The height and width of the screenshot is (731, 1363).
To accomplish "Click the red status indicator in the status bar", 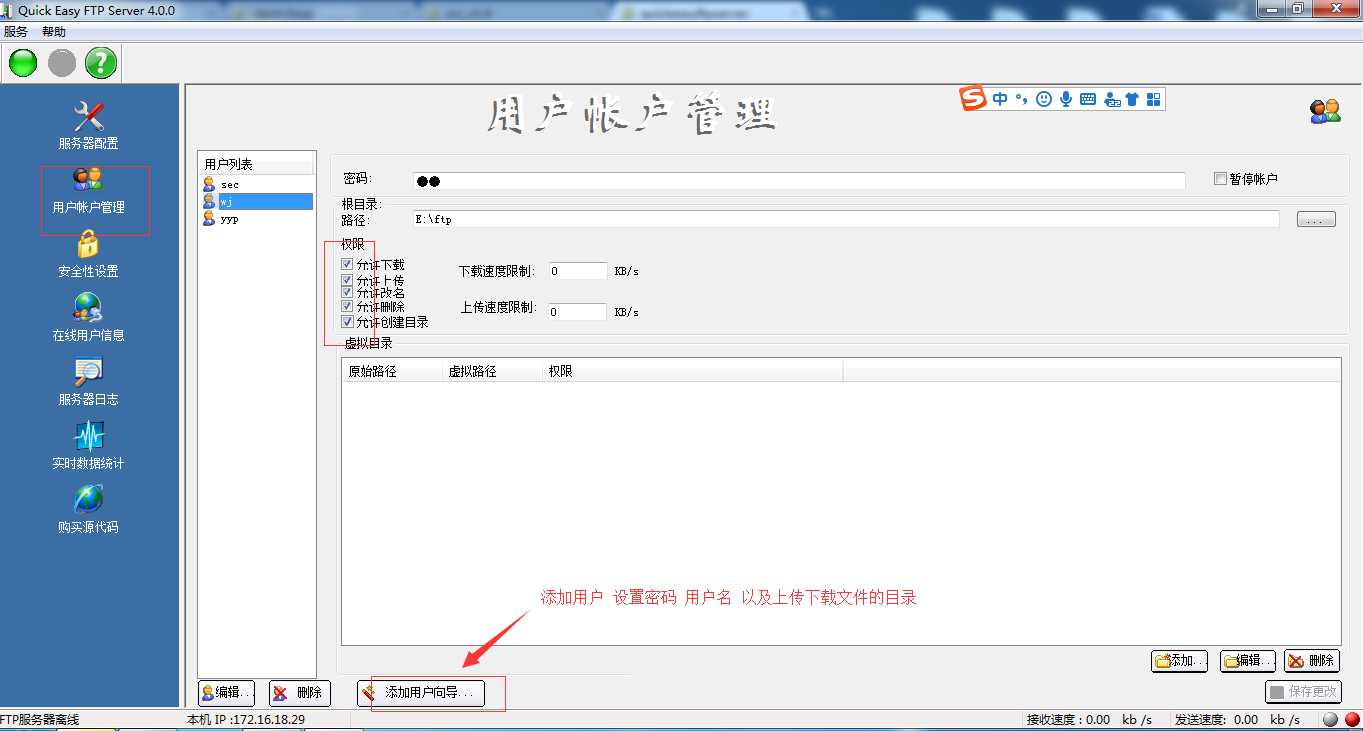I will click(x=1352, y=719).
